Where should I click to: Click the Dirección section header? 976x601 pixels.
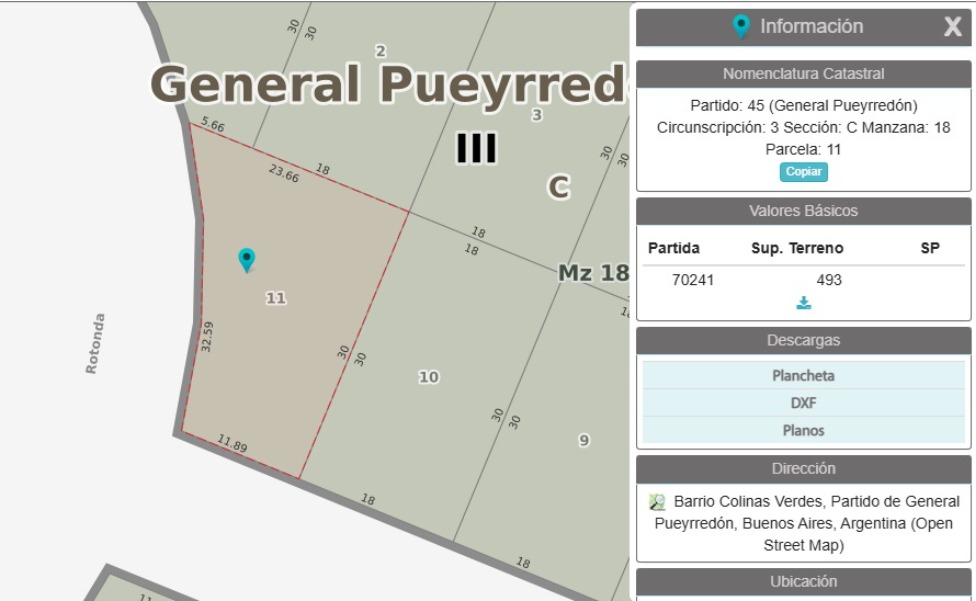coord(803,468)
